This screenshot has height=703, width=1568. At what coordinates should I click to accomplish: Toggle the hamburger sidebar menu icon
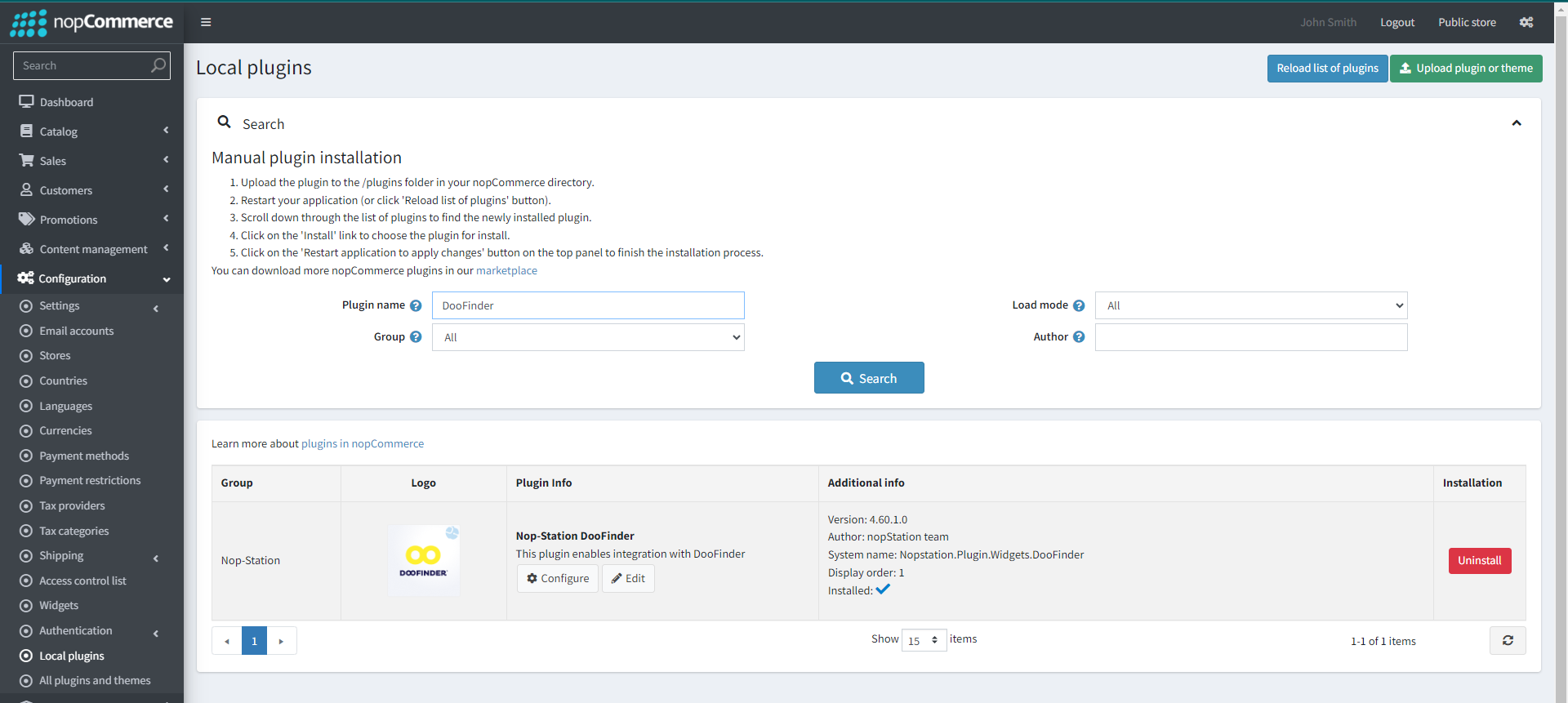coord(206,22)
